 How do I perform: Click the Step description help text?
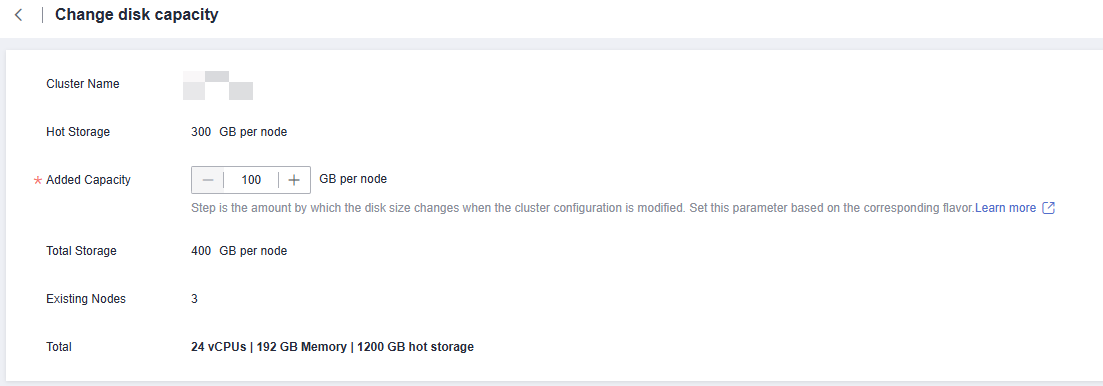(x=582, y=208)
